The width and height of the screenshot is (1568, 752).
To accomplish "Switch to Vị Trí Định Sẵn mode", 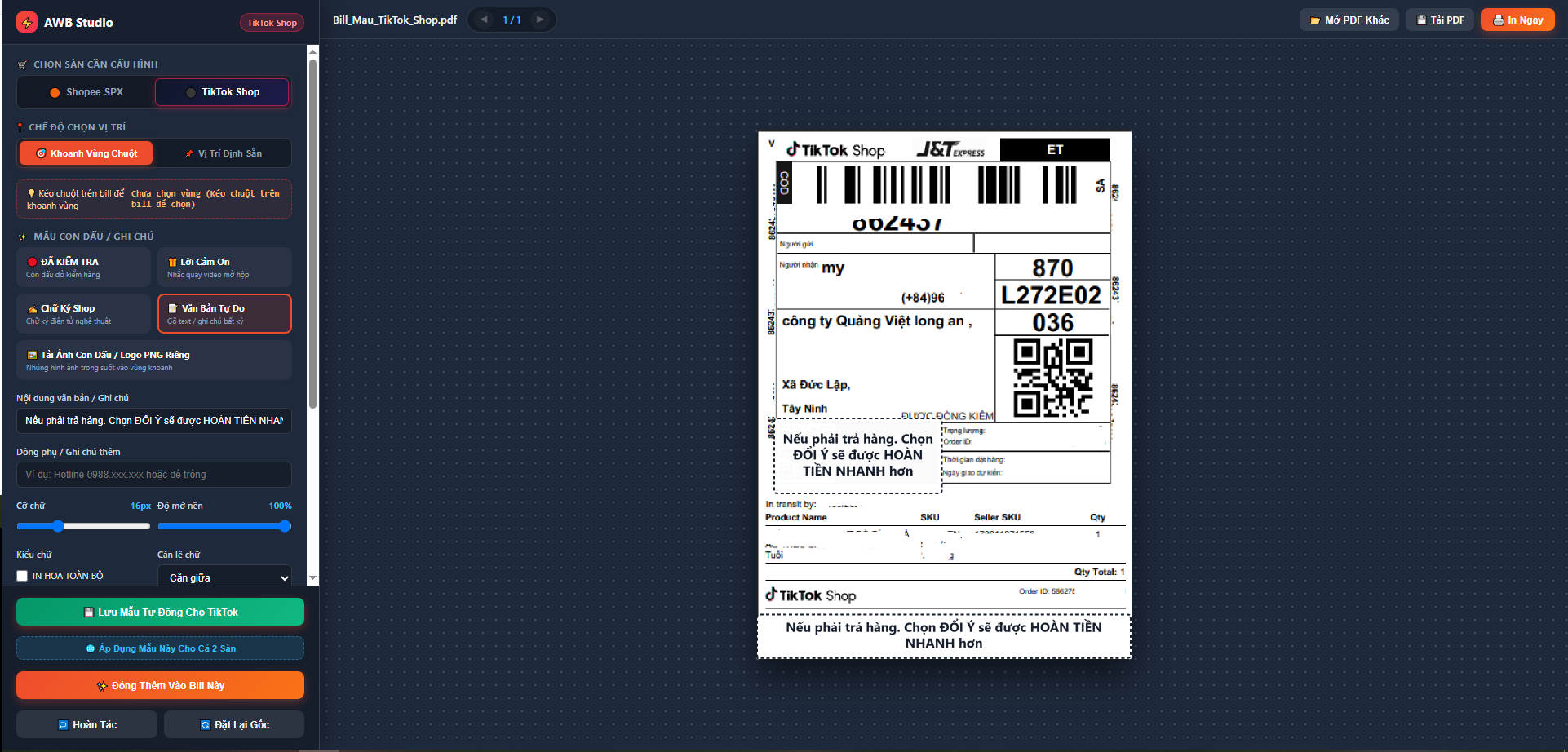I will (x=223, y=153).
